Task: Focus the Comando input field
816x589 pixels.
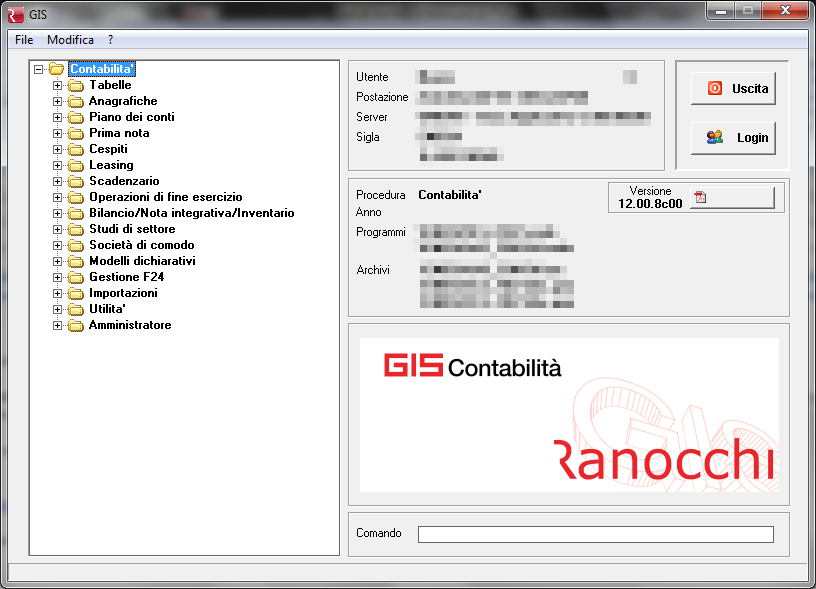Action: pos(595,534)
